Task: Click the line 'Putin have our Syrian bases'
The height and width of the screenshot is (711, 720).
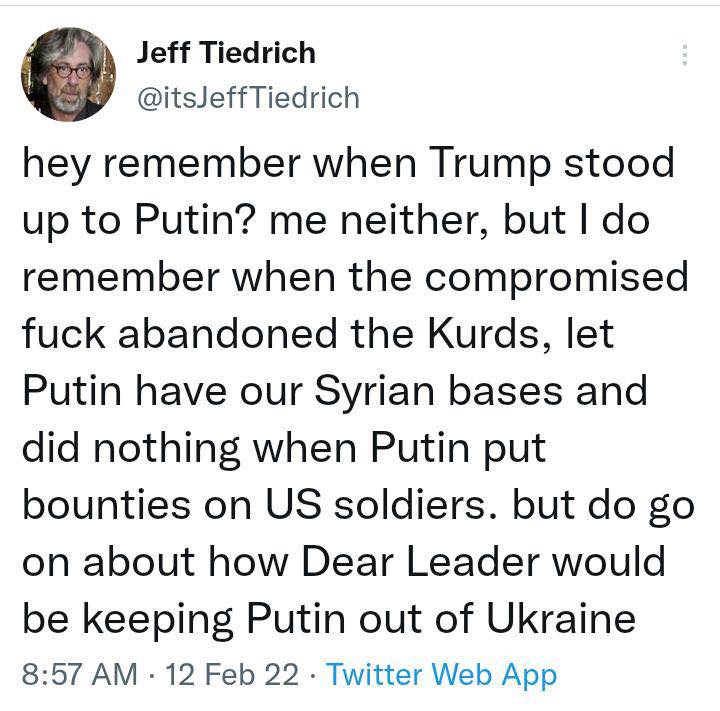Action: tap(335, 391)
